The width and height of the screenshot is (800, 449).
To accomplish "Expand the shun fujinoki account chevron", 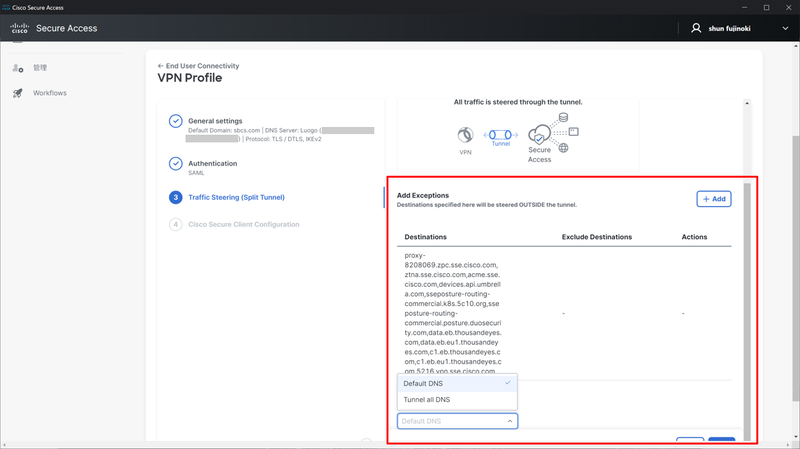I will (x=785, y=29).
